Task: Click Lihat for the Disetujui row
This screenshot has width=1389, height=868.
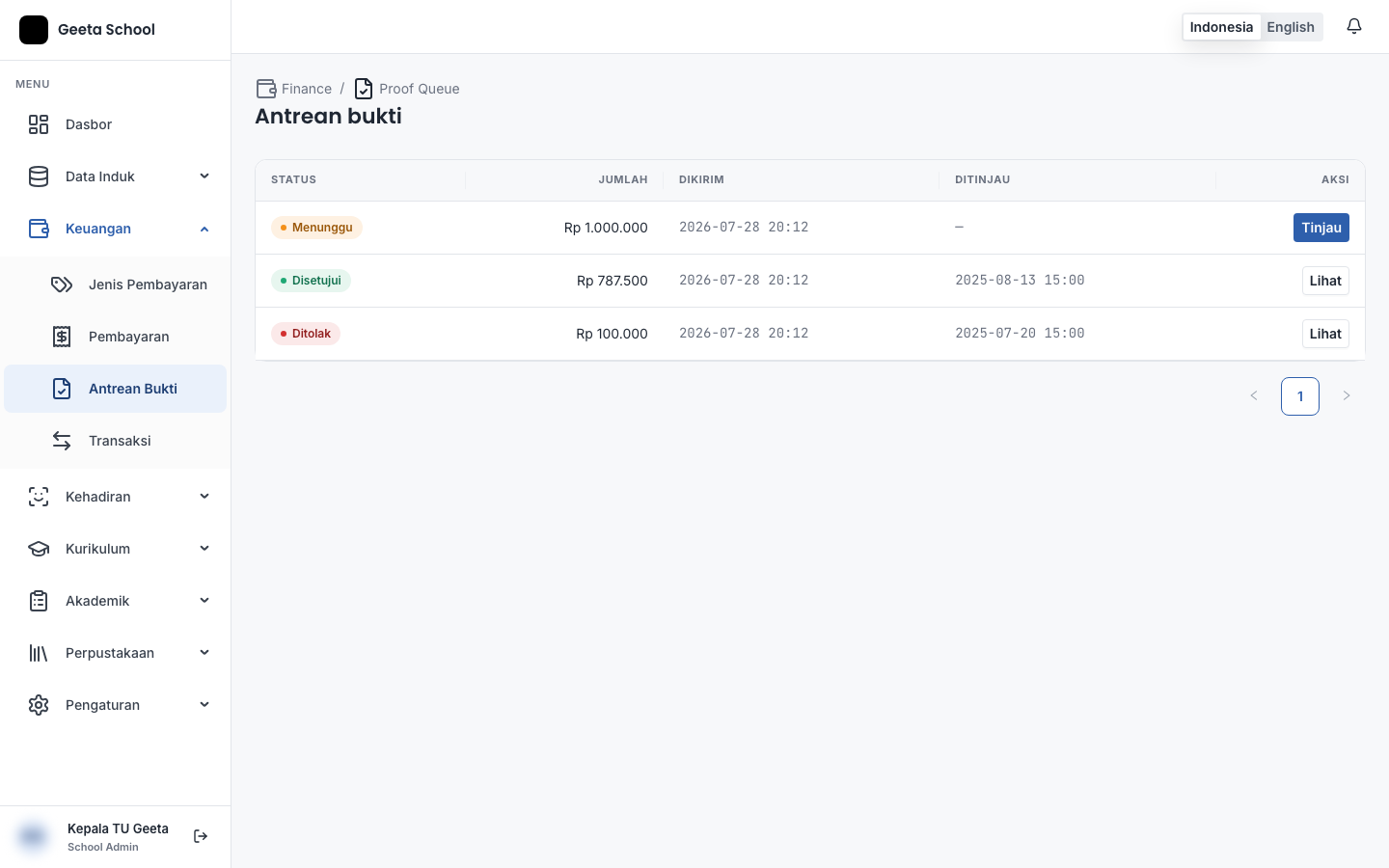Action: tap(1325, 281)
